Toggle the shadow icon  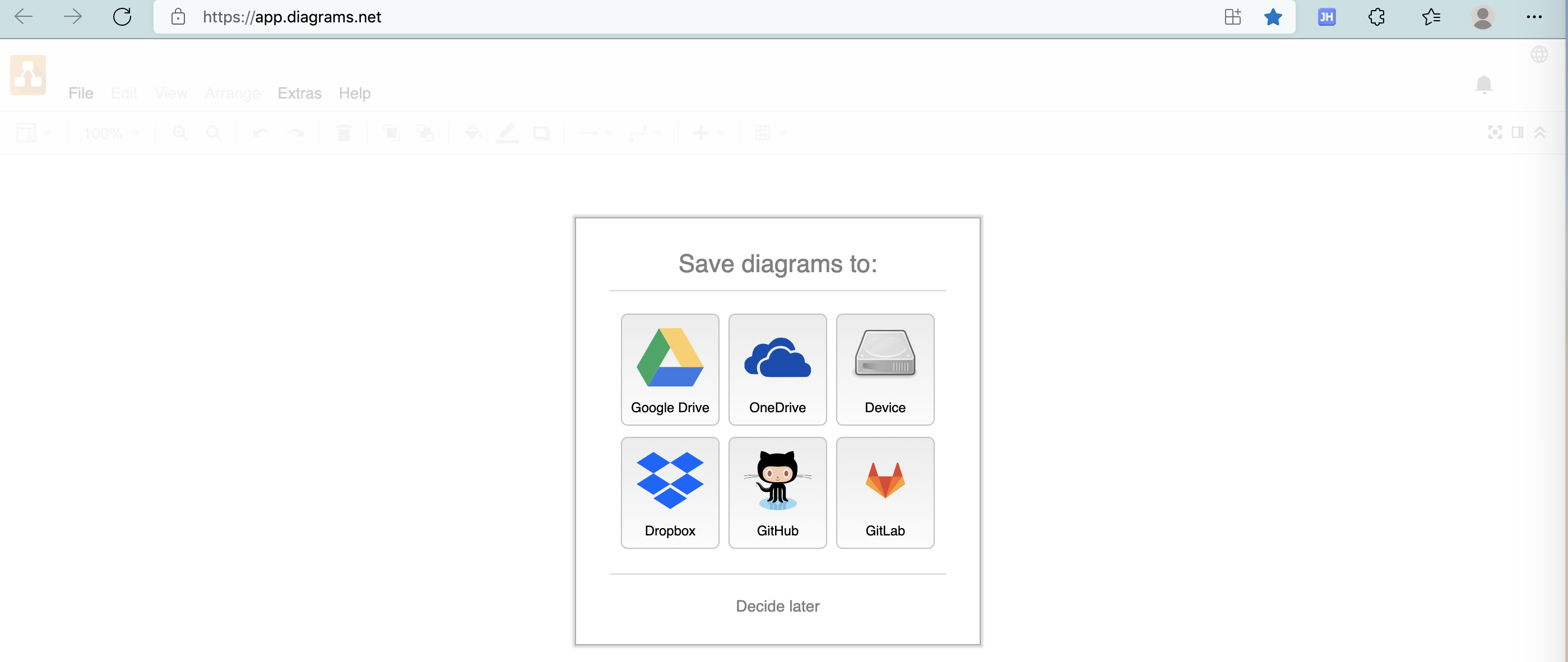pyautogui.click(x=541, y=133)
